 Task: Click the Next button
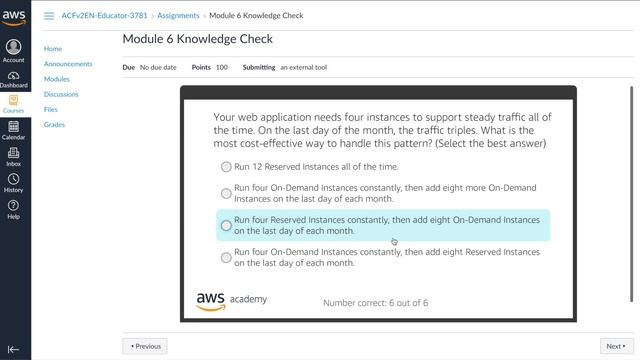click(x=616, y=346)
